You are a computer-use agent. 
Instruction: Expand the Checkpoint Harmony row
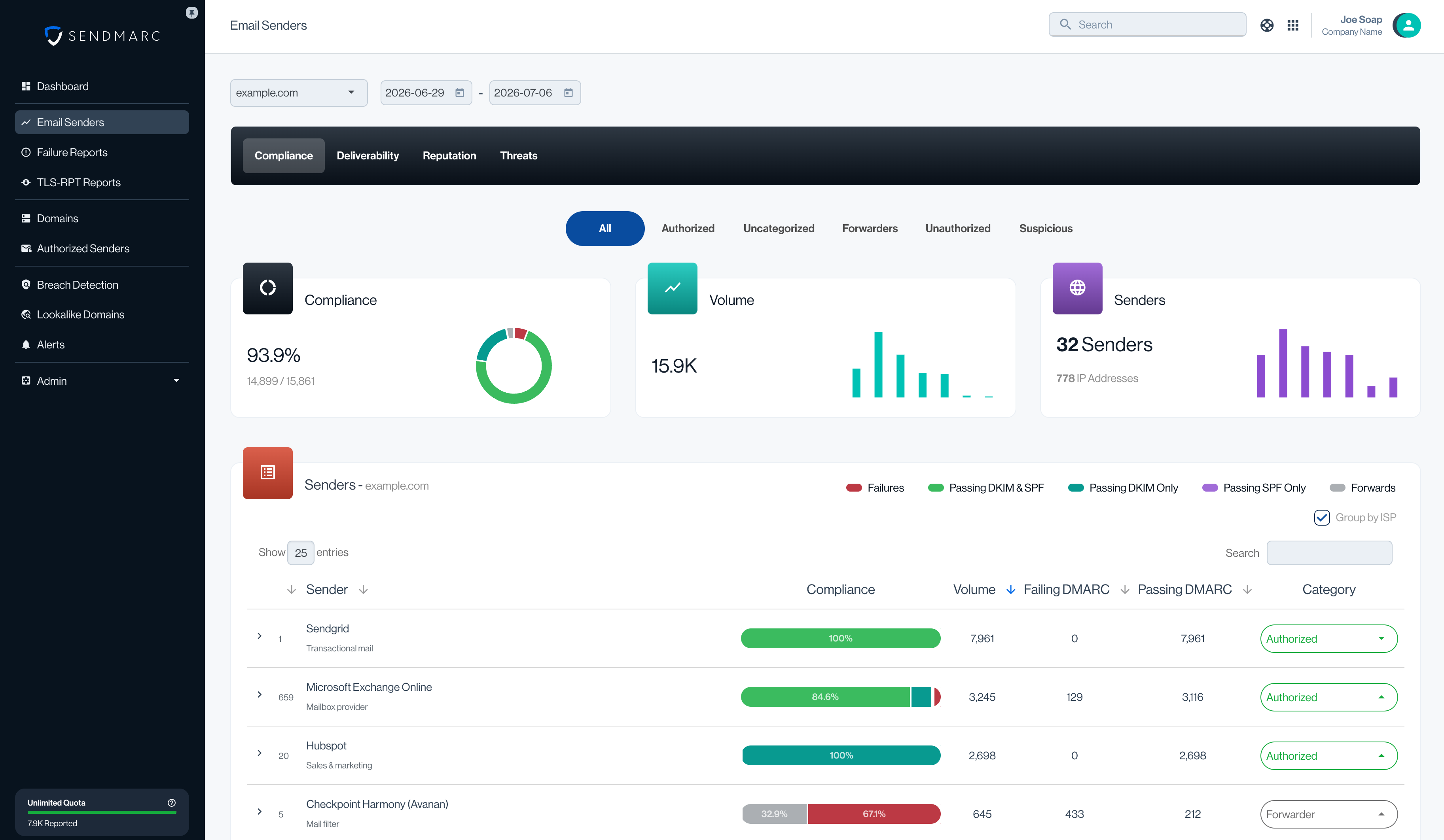tap(260, 812)
